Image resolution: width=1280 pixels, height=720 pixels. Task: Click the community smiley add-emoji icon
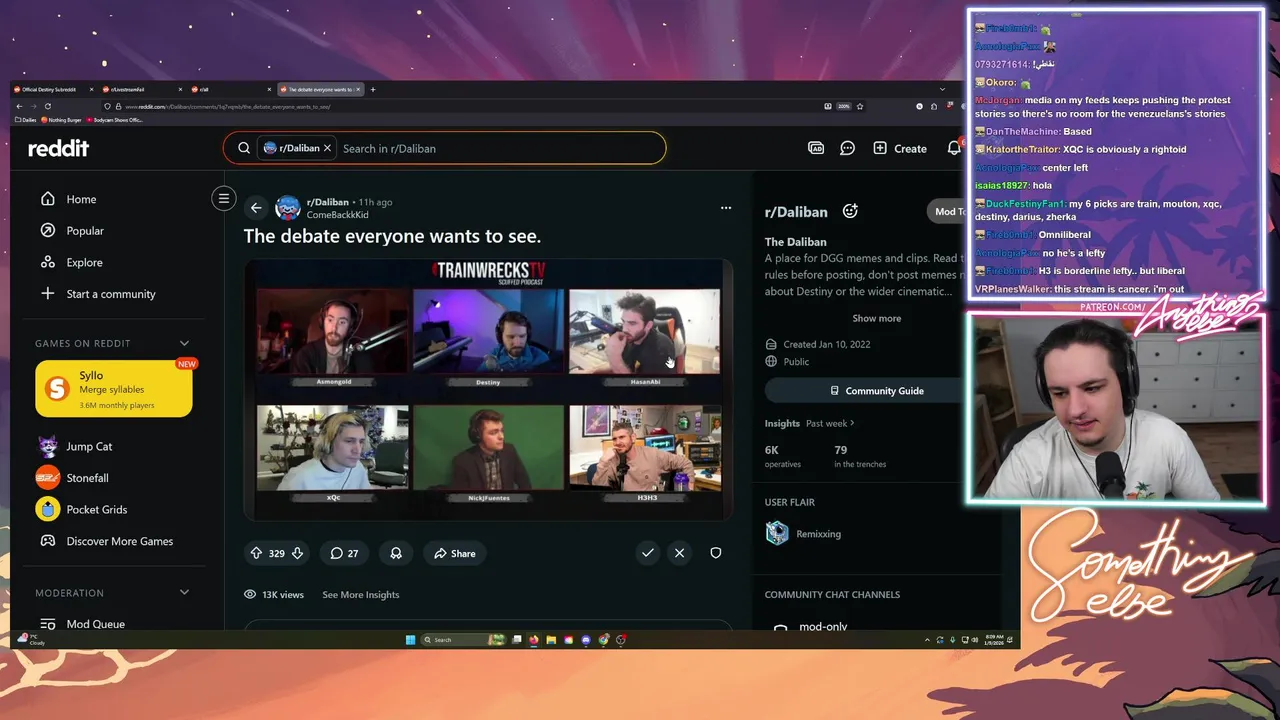click(x=850, y=211)
